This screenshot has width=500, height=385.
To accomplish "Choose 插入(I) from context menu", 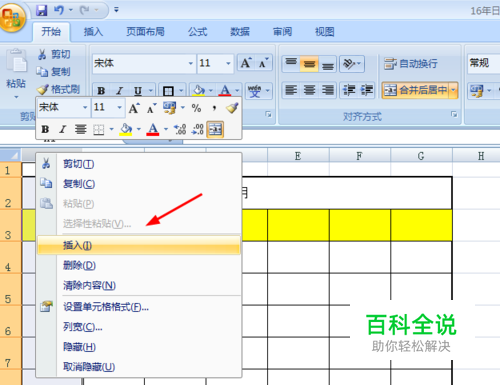I will [139, 245].
